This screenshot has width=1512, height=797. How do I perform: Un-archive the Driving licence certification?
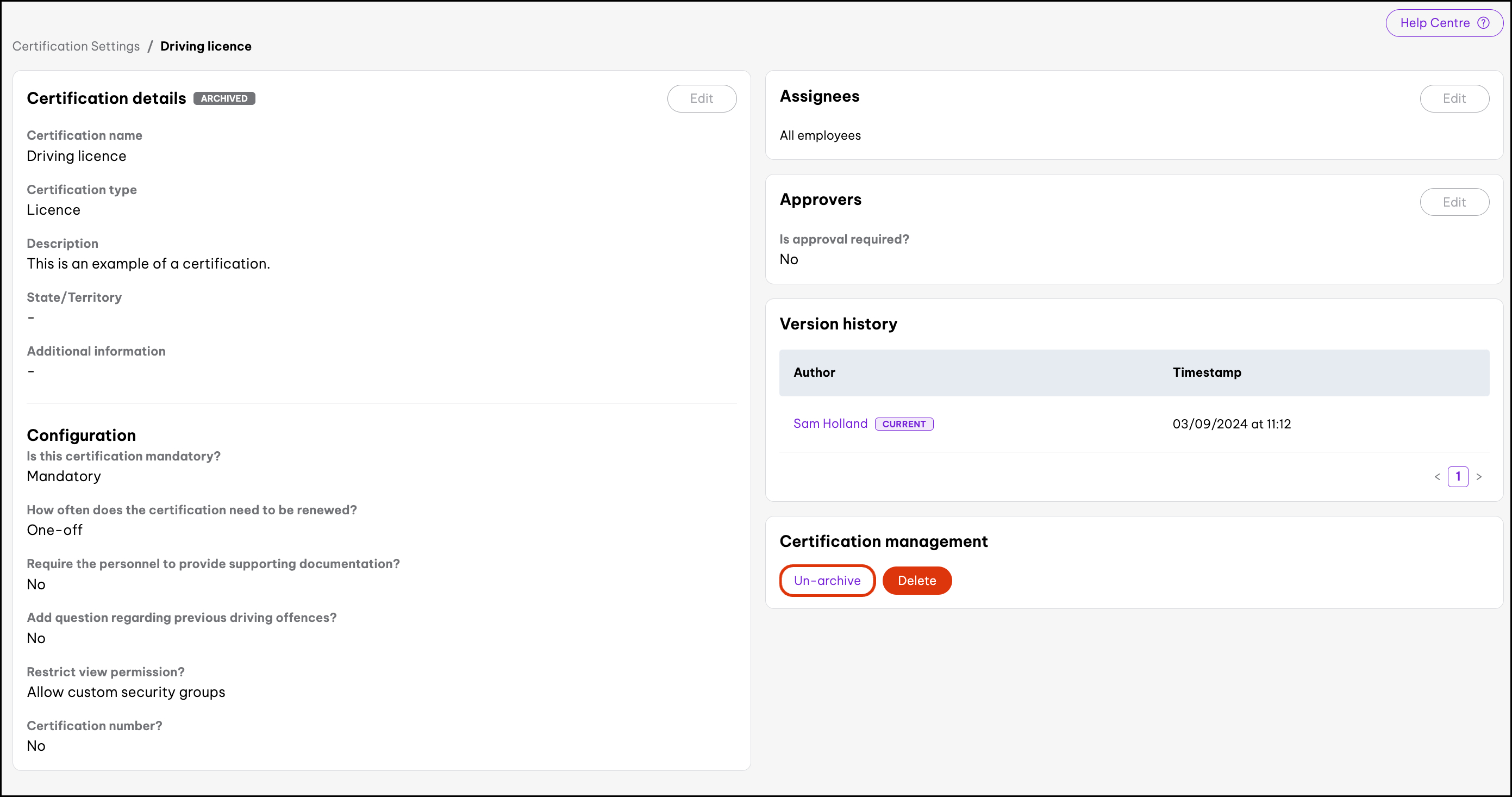tap(827, 580)
